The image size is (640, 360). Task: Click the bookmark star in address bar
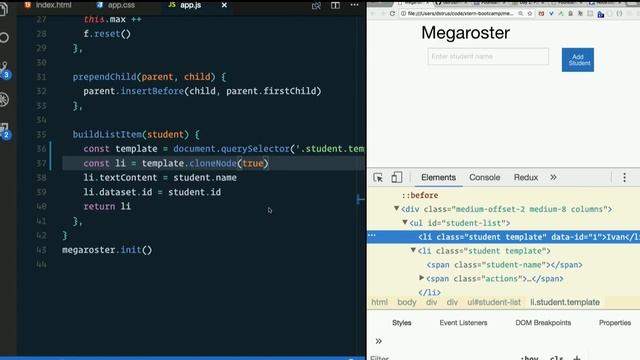[530, 13]
